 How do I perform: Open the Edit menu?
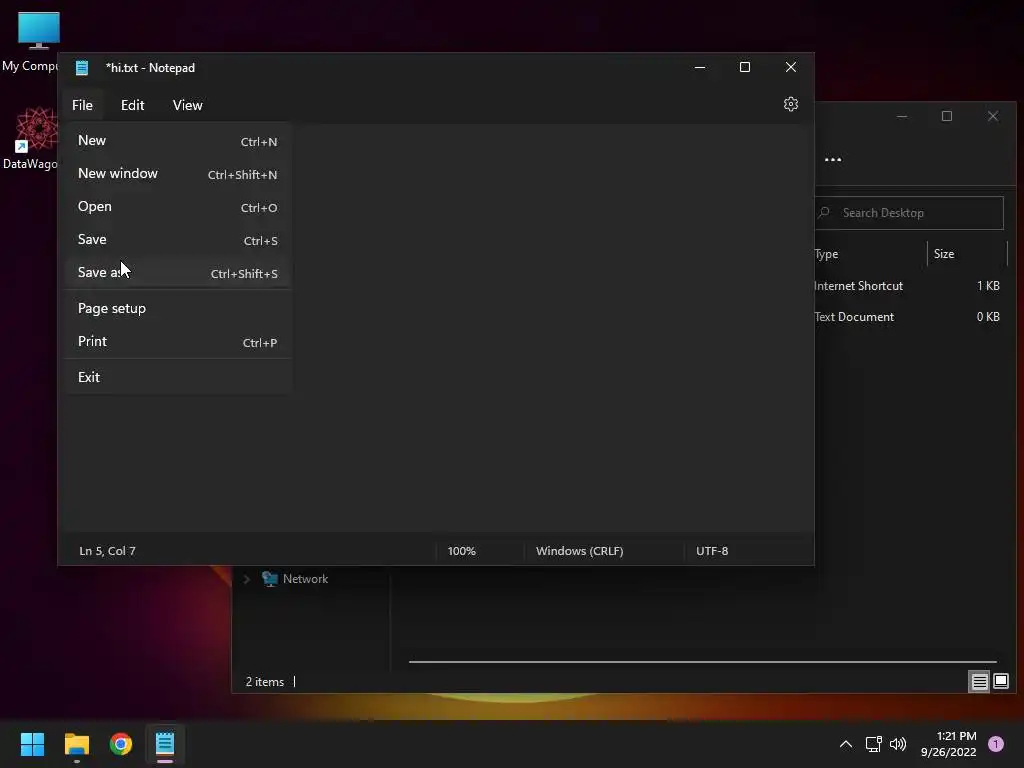(x=133, y=105)
